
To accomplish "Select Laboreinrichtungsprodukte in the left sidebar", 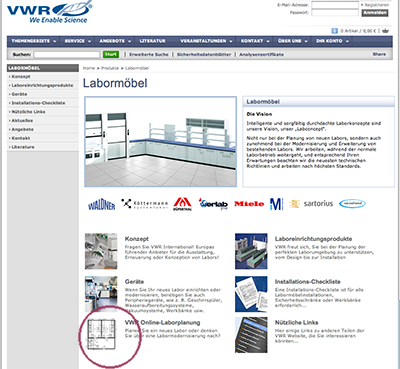I will coord(43,85).
